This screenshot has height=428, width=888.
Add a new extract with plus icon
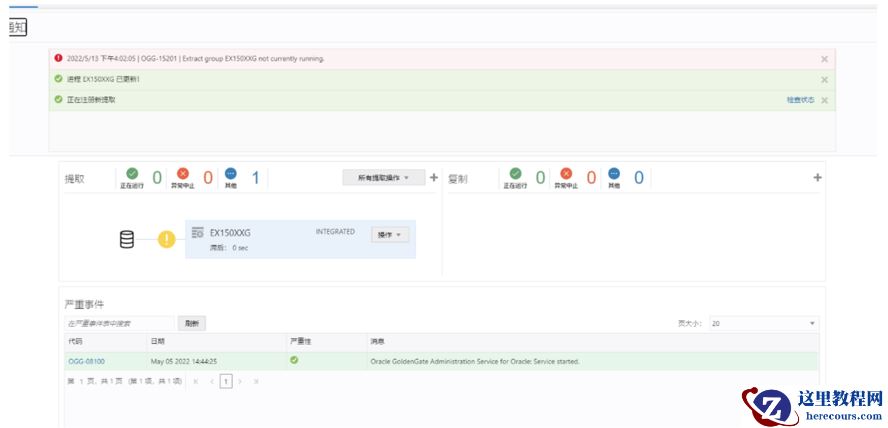pyautogui.click(x=434, y=178)
